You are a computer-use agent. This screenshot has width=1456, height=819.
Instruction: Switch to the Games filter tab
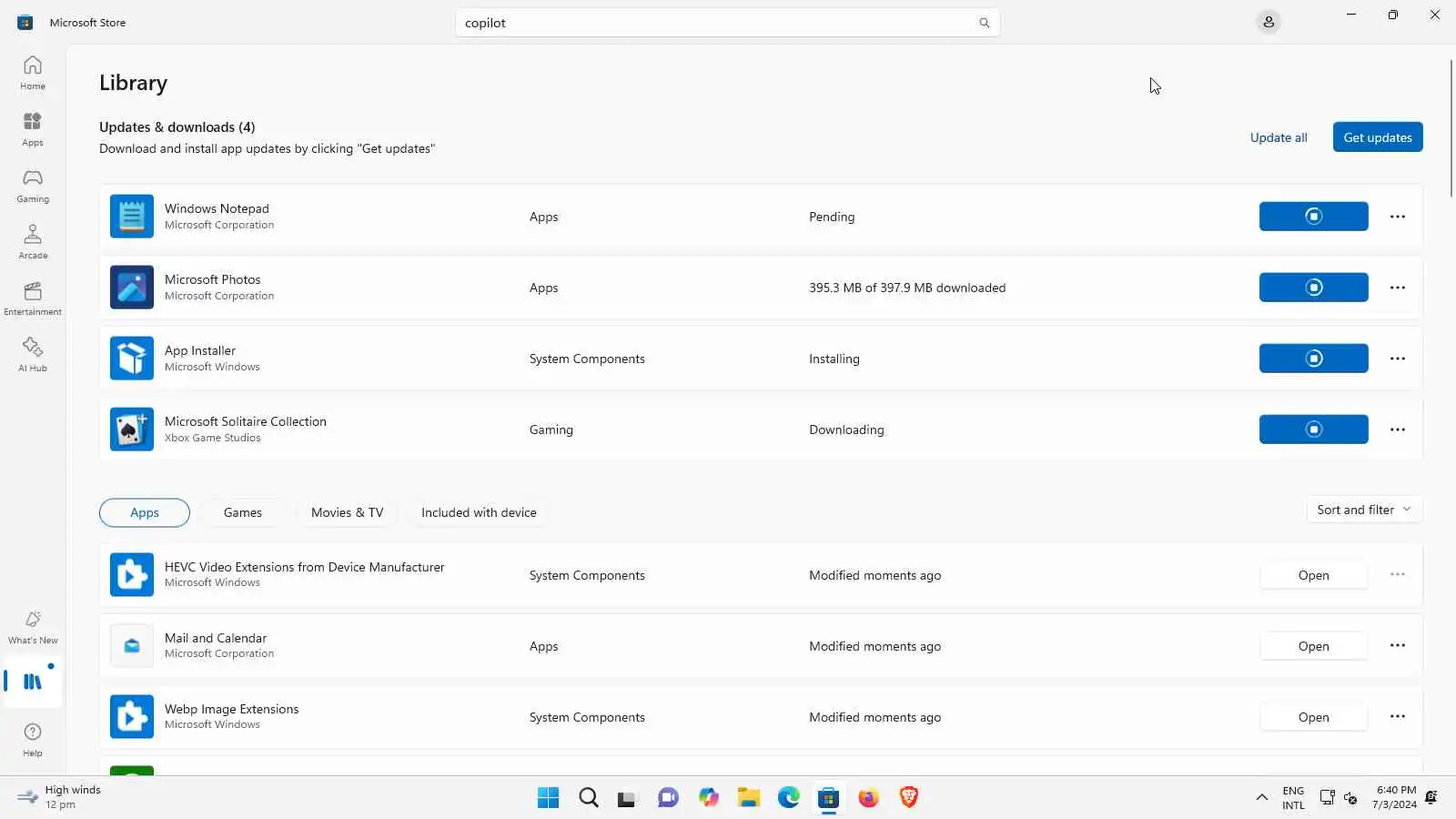(x=243, y=512)
